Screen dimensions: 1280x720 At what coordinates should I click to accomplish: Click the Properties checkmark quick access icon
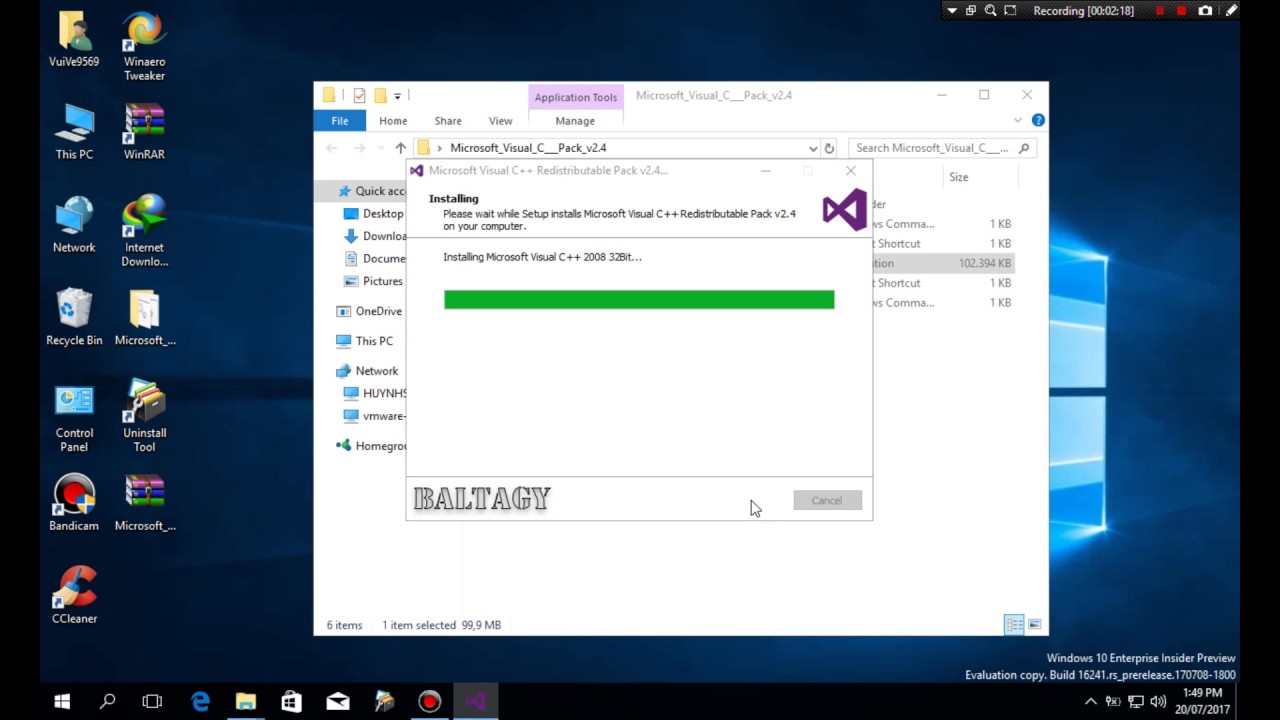coord(359,96)
